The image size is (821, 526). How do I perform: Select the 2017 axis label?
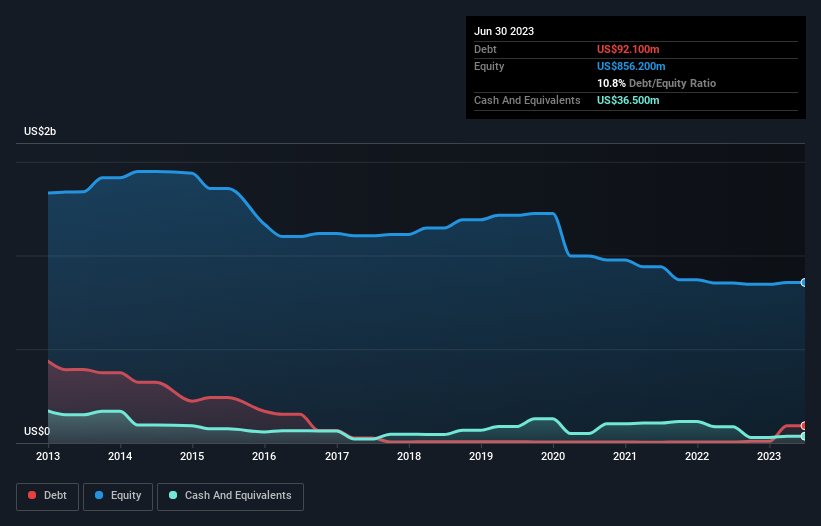(x=337, y=456)
